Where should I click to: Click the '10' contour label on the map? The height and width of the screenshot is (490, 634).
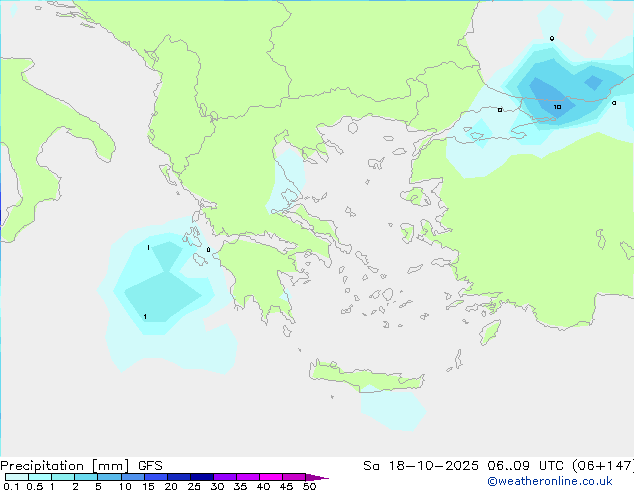coord(557,107)
